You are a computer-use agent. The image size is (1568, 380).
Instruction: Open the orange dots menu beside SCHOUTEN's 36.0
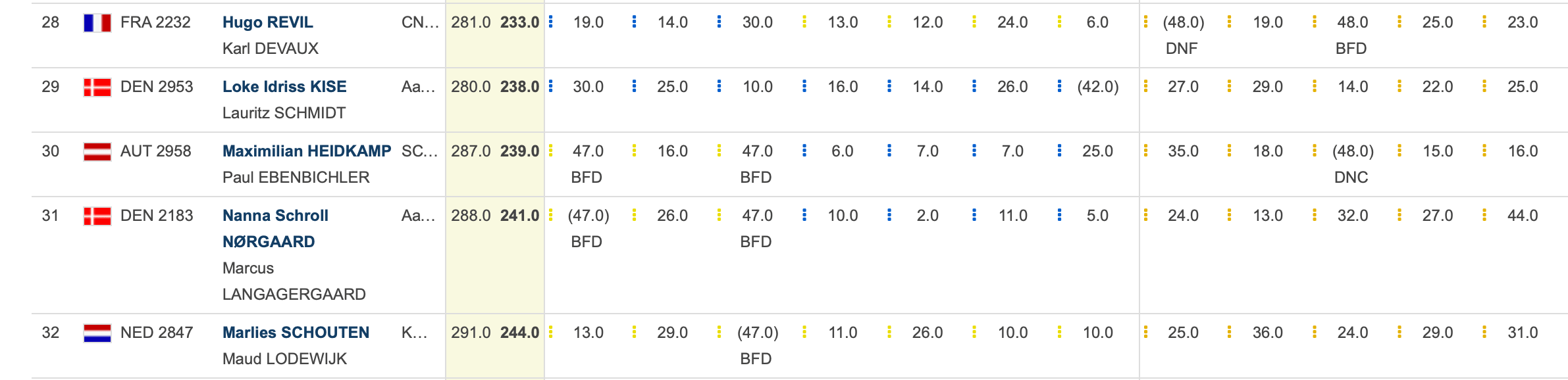point(1229,332)
